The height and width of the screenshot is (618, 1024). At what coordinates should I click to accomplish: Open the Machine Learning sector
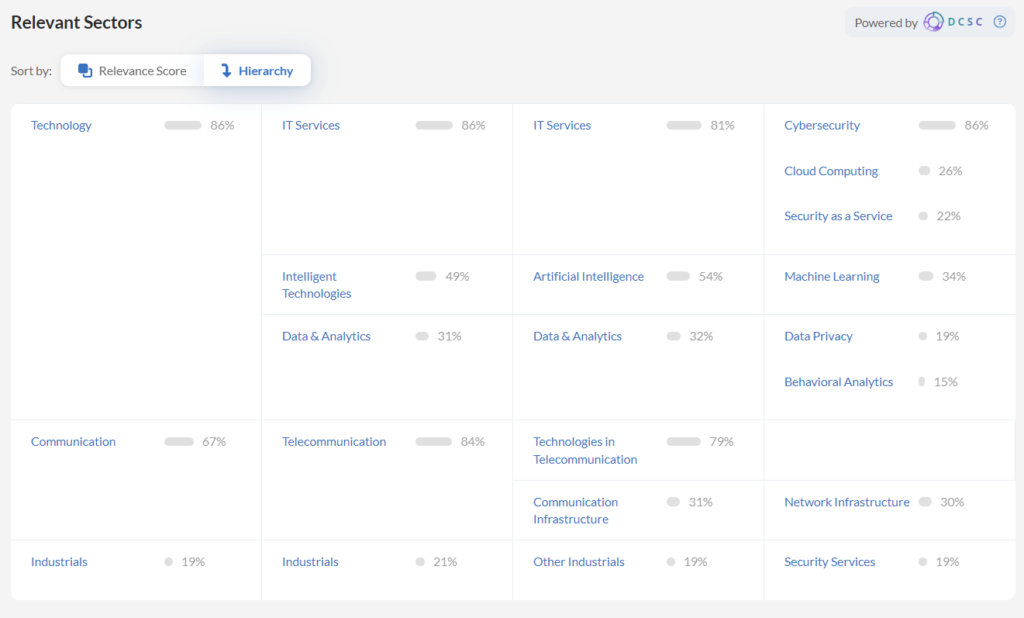point(831,277)
